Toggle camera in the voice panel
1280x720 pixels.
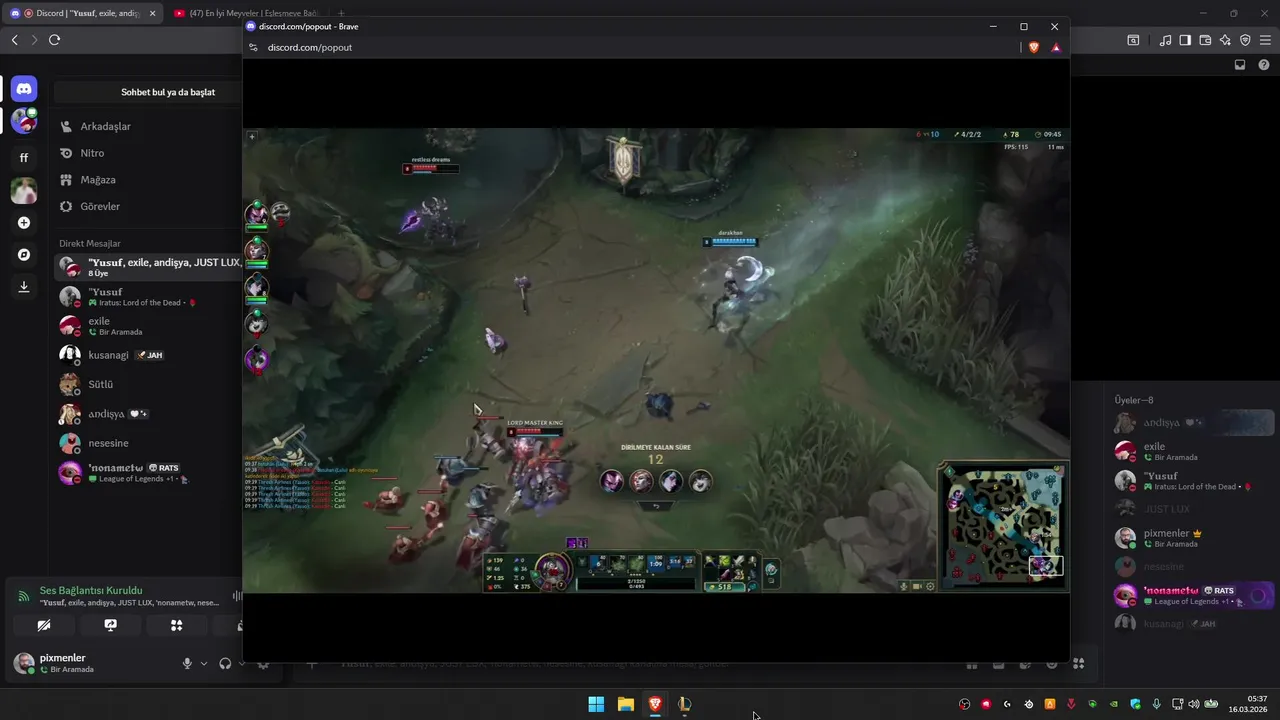44,625
